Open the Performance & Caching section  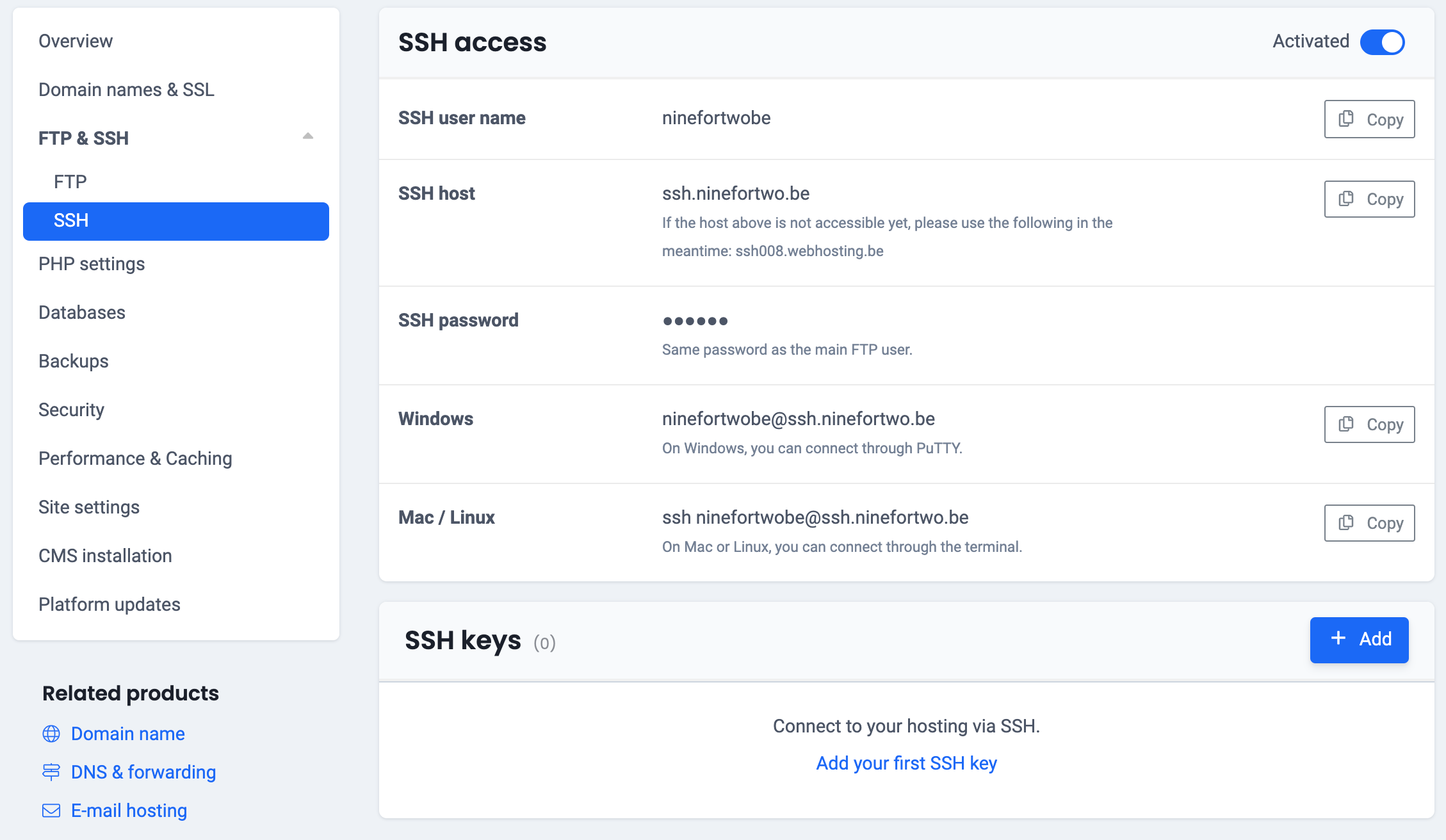tap(135, 458)
